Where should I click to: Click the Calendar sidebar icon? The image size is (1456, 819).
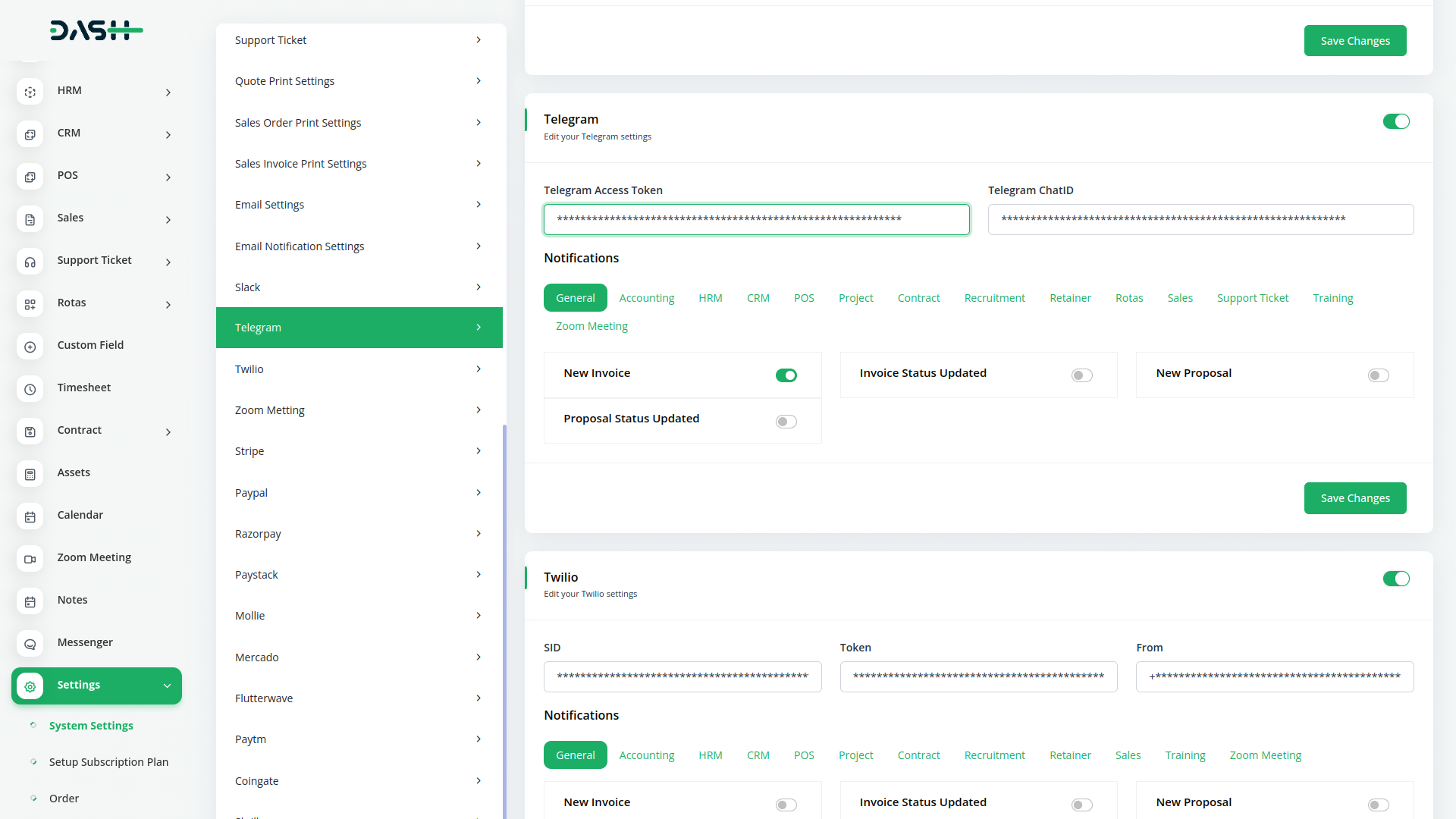click(30, 516)
